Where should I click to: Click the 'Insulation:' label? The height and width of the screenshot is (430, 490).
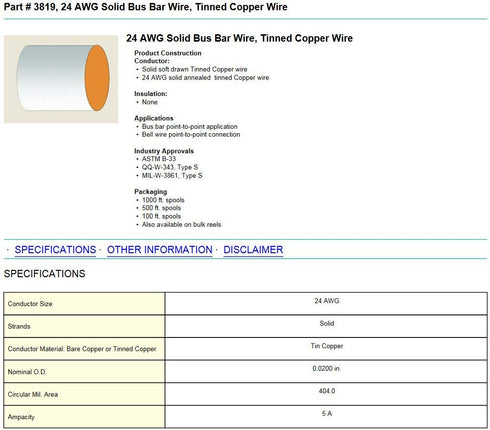pos(151,94)
